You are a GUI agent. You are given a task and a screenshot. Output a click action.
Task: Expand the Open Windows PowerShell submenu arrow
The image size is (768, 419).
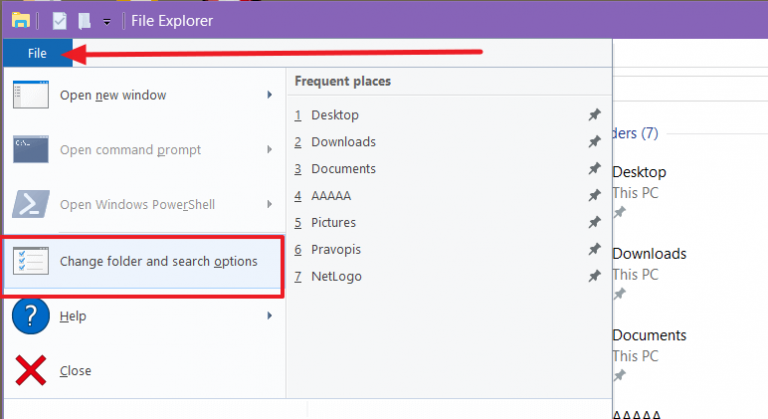click(x=269, y=204)
